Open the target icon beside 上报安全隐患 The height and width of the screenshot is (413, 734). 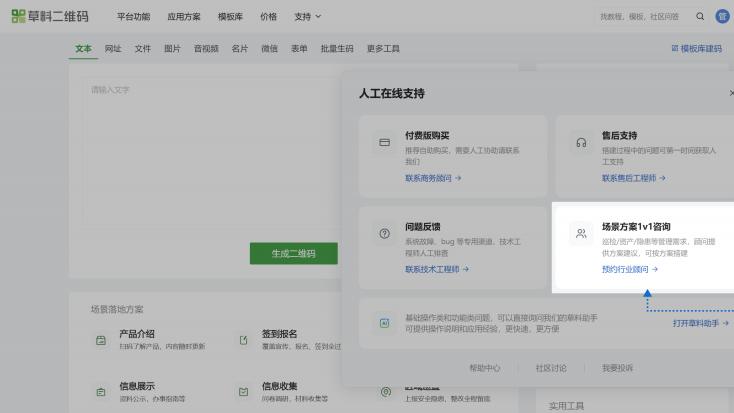coord(386,392)
